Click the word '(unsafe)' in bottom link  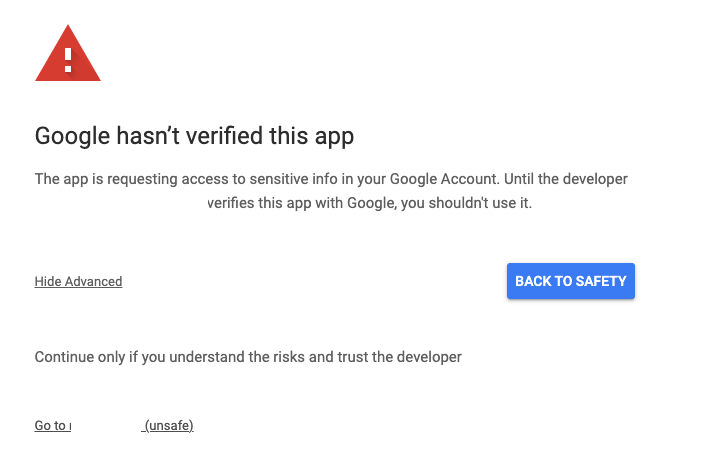pyautogui.click(x=169, y=426)
